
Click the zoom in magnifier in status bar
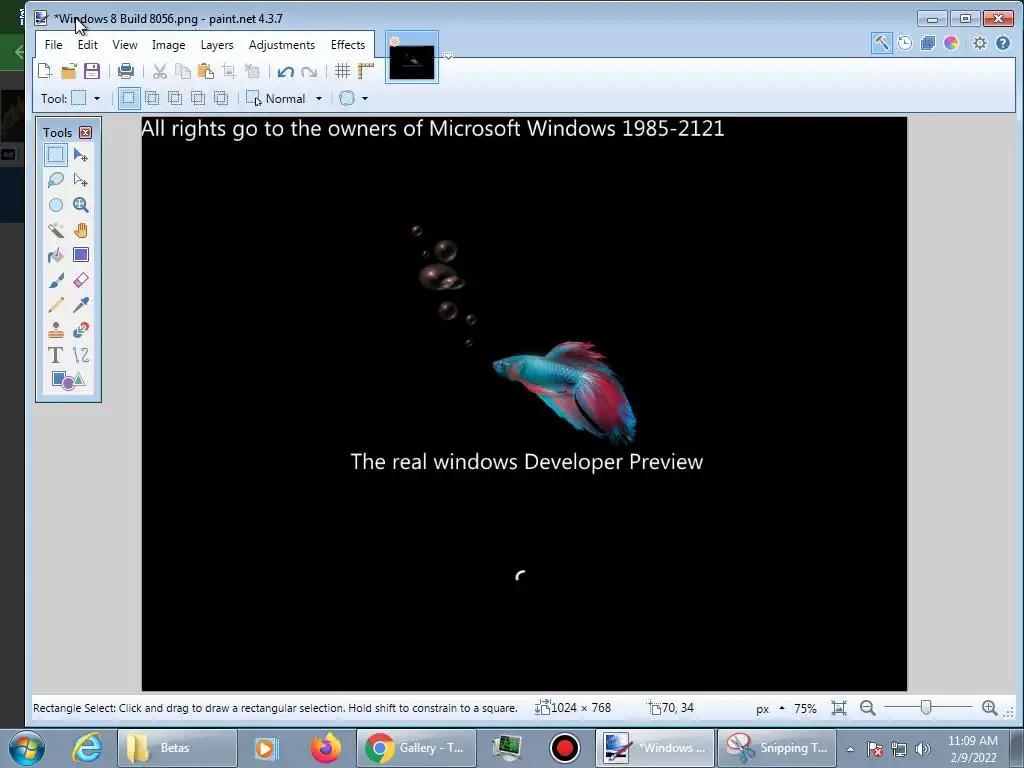point(989,708)
